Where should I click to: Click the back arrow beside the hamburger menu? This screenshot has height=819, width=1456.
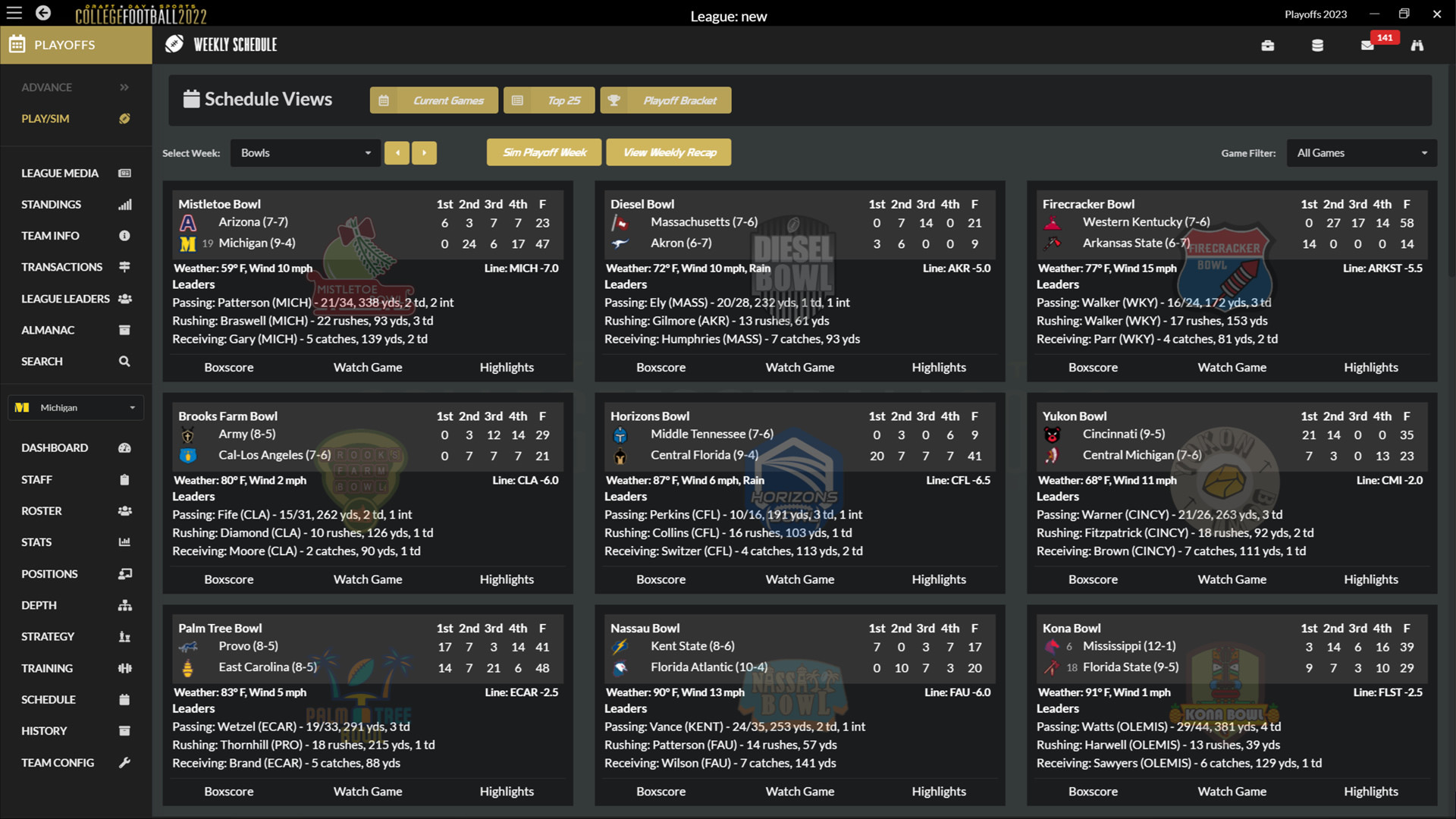click(x=42, y=13)
